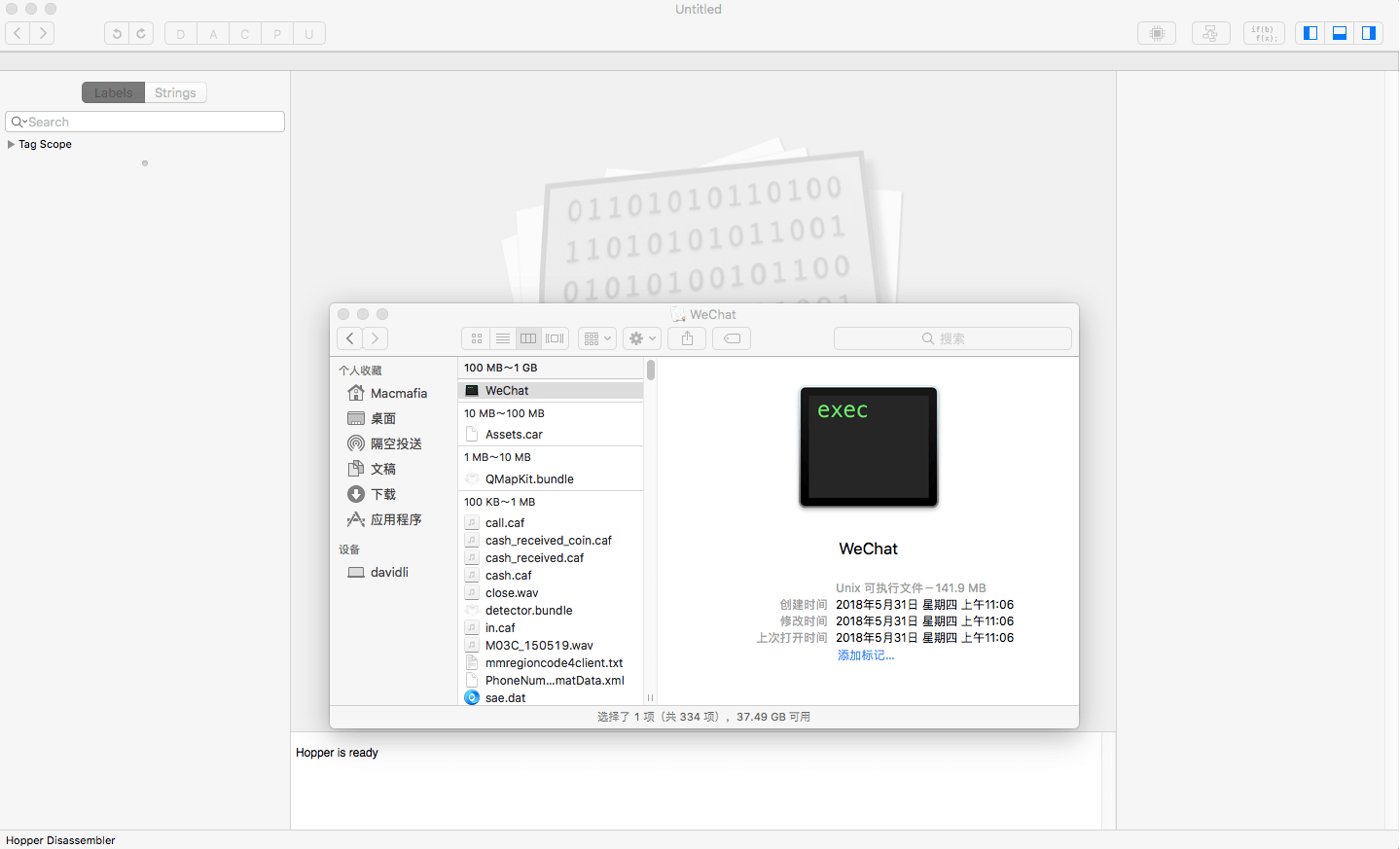Switch to Strings tab
This screenshot has height=849, width=1400.
[x=175, y=92]
